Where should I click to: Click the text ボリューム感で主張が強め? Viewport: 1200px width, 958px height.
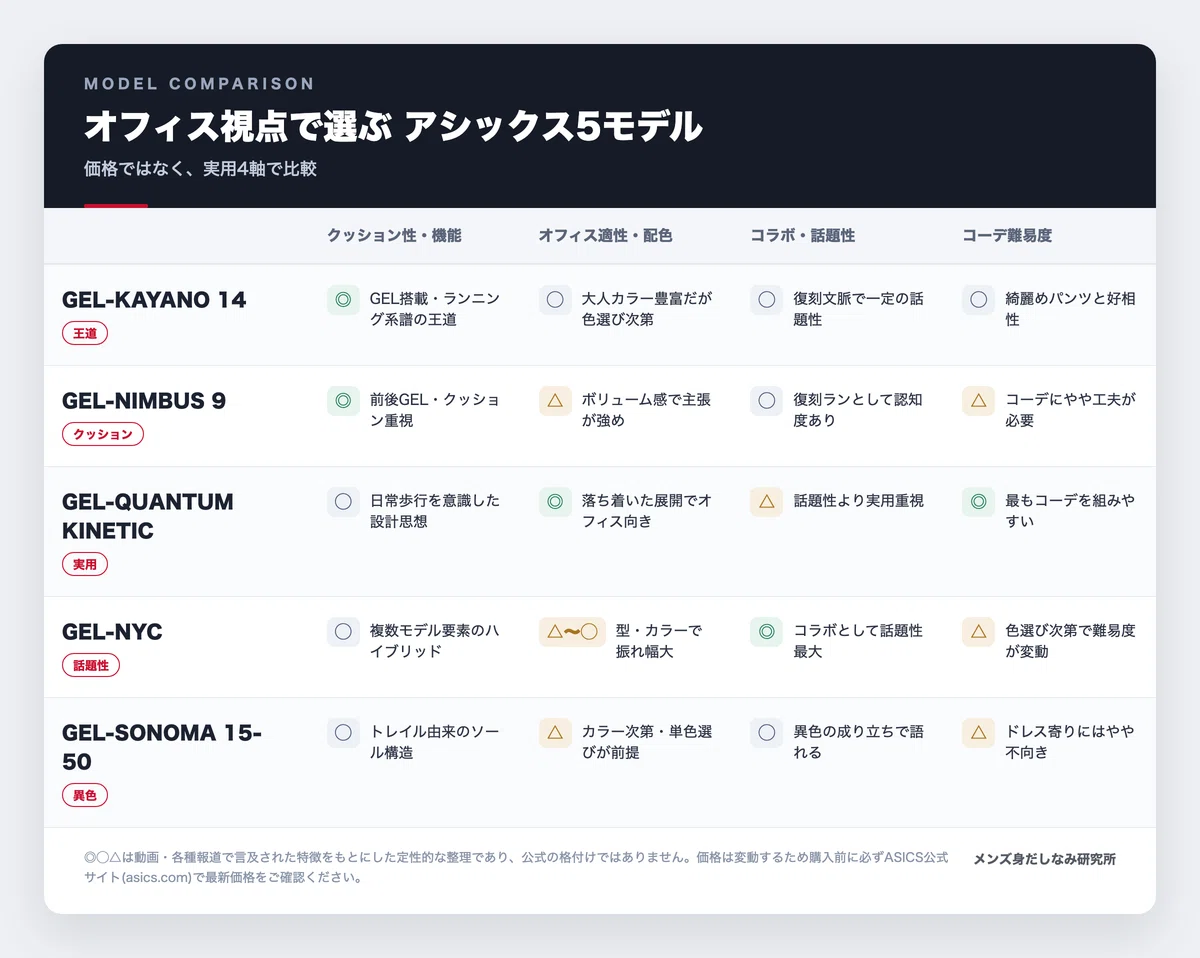(x=647, y=410)
